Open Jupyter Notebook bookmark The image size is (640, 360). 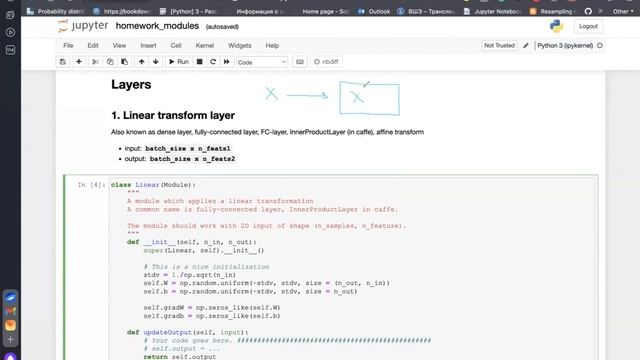[493, 11]
